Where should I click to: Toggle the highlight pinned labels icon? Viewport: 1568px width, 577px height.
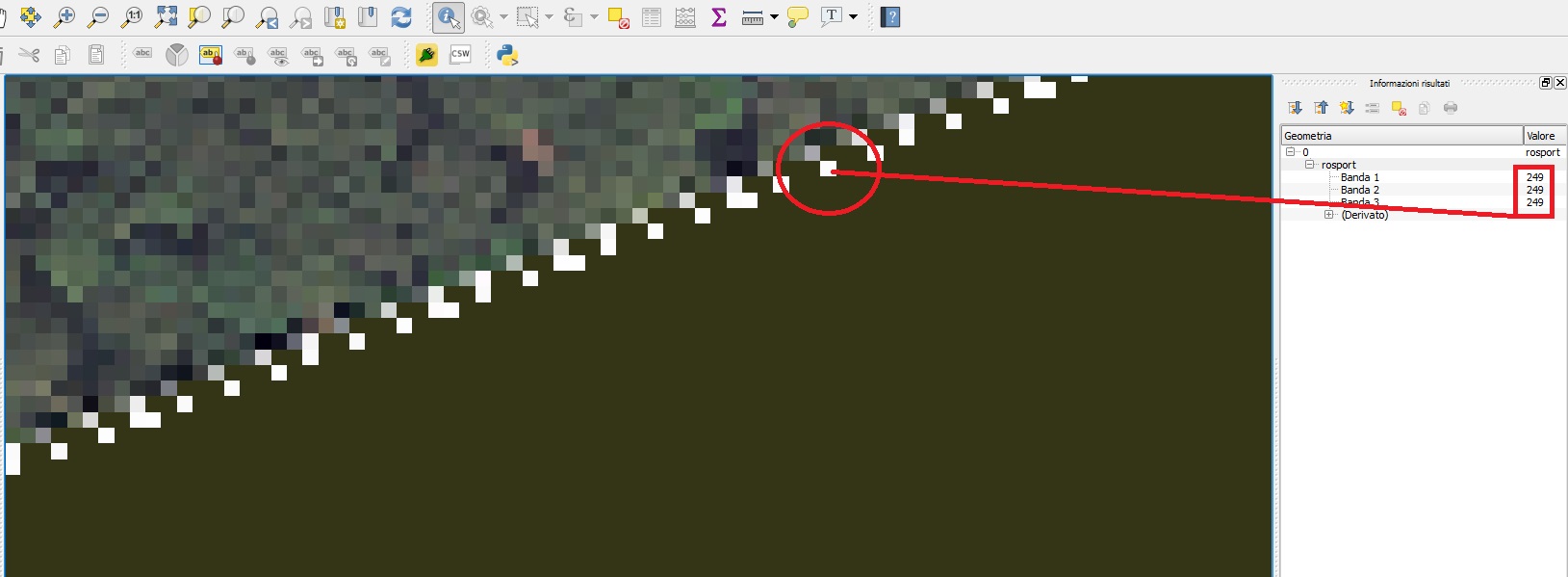pyautogui.click(x=211, y=55)
